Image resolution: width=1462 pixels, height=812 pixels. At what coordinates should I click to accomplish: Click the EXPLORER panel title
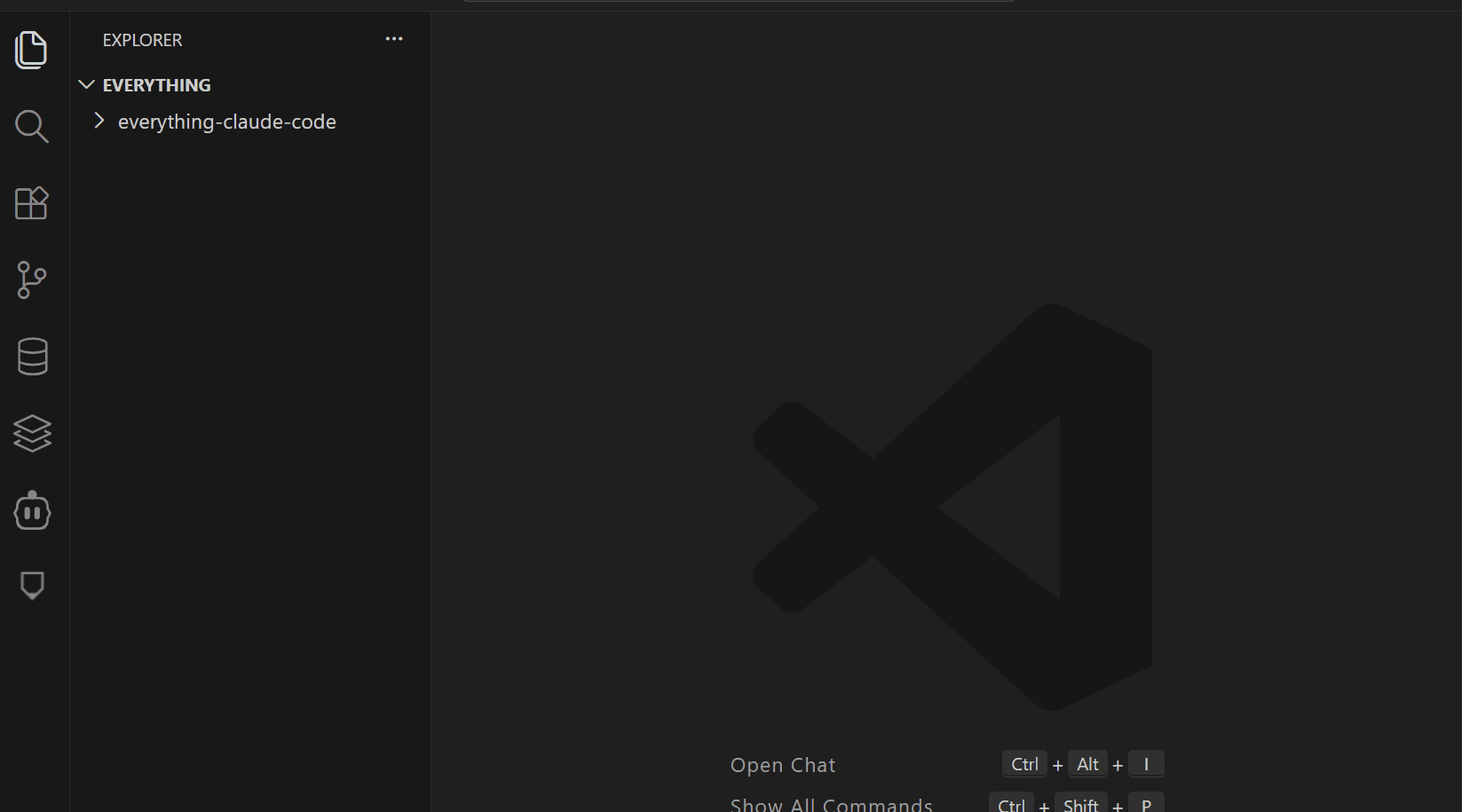tap(142, 40)
